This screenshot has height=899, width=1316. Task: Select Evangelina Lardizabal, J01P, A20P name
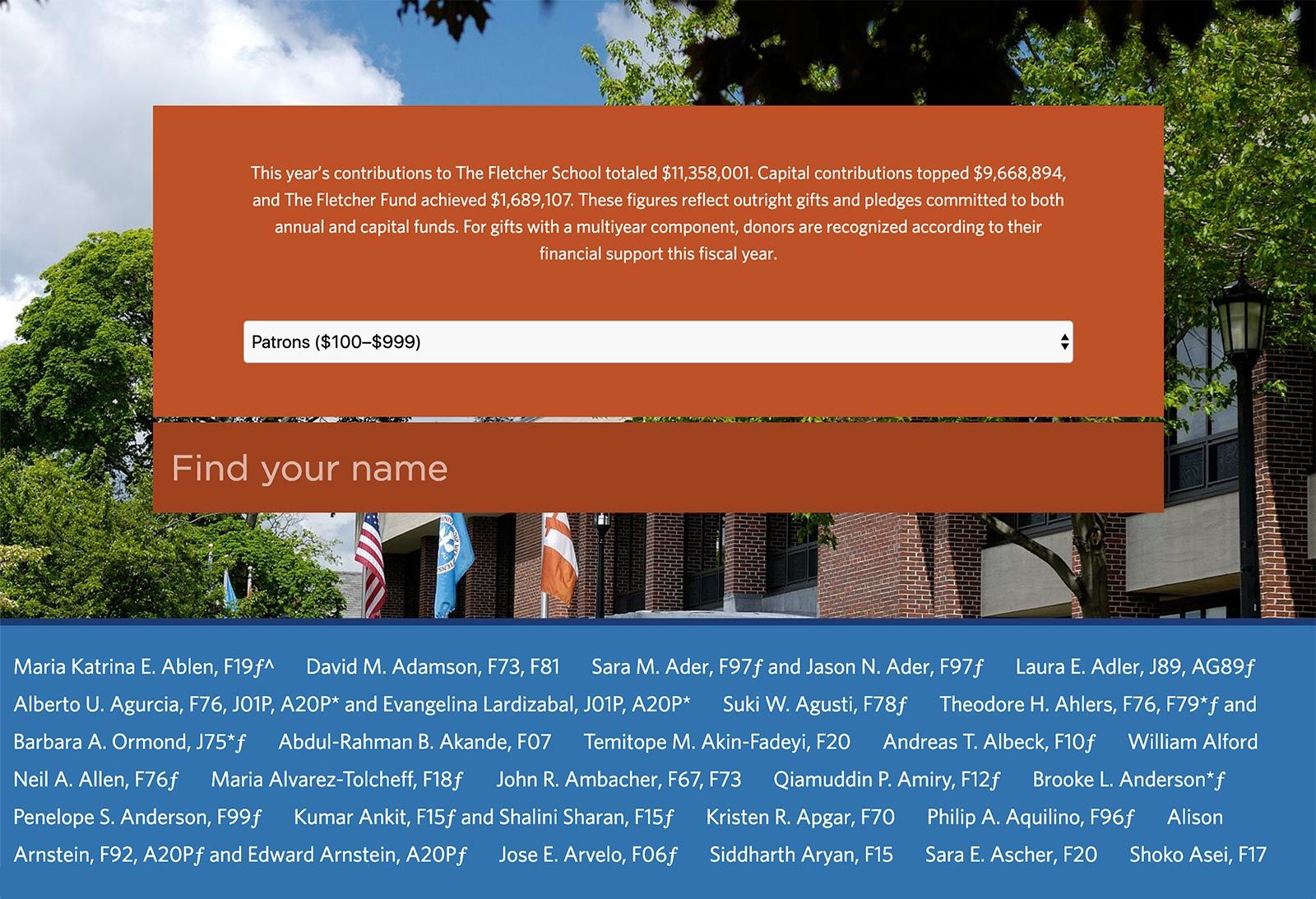[x=536, y=704]
